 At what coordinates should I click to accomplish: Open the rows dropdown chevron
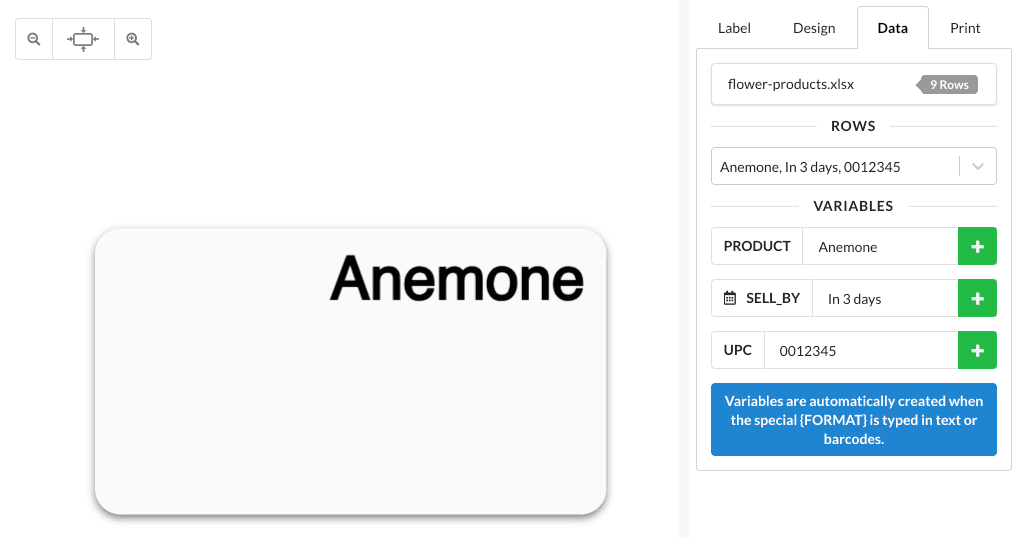click(x=978, y=167)
